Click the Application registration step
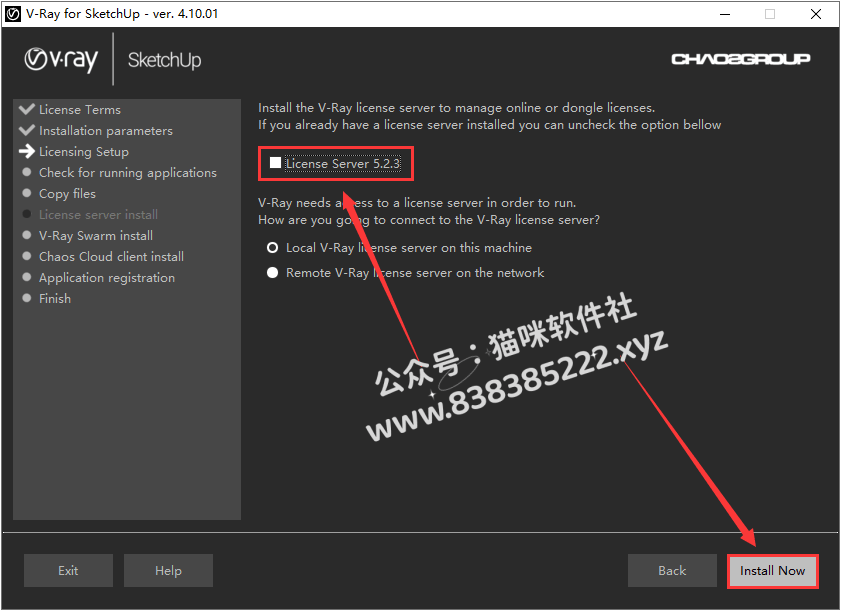Viewport: 842px width, 613px height. click(107, 278)
